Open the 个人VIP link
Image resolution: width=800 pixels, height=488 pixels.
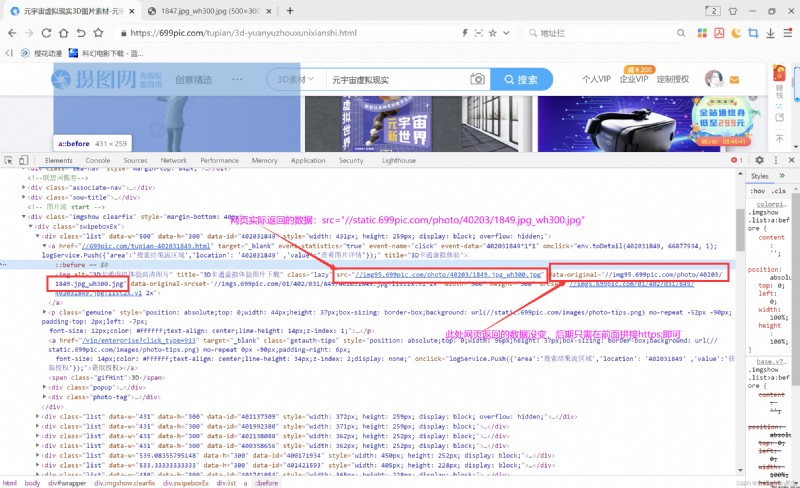(596, 79)
